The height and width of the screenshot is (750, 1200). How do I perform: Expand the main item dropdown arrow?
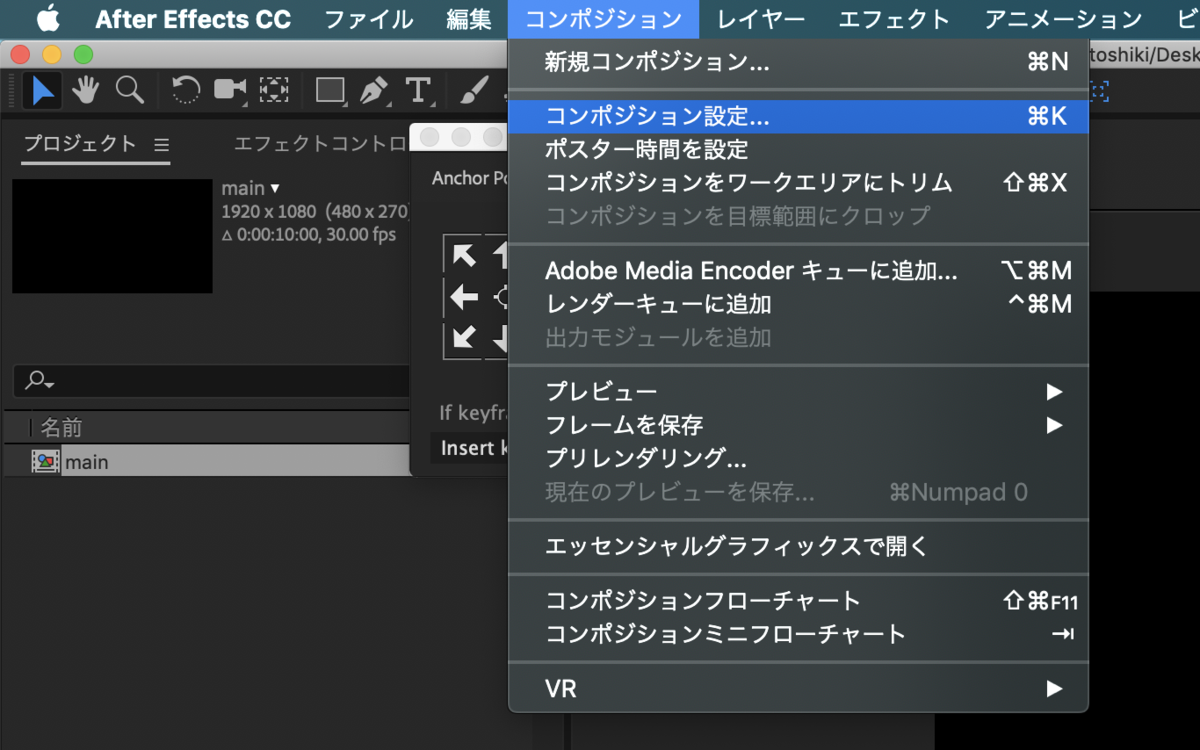(x=275, y=188)
